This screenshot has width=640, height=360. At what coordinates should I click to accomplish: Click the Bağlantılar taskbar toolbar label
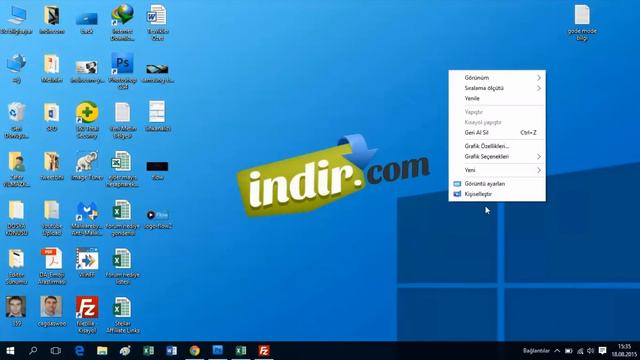[x=536, y=351]
